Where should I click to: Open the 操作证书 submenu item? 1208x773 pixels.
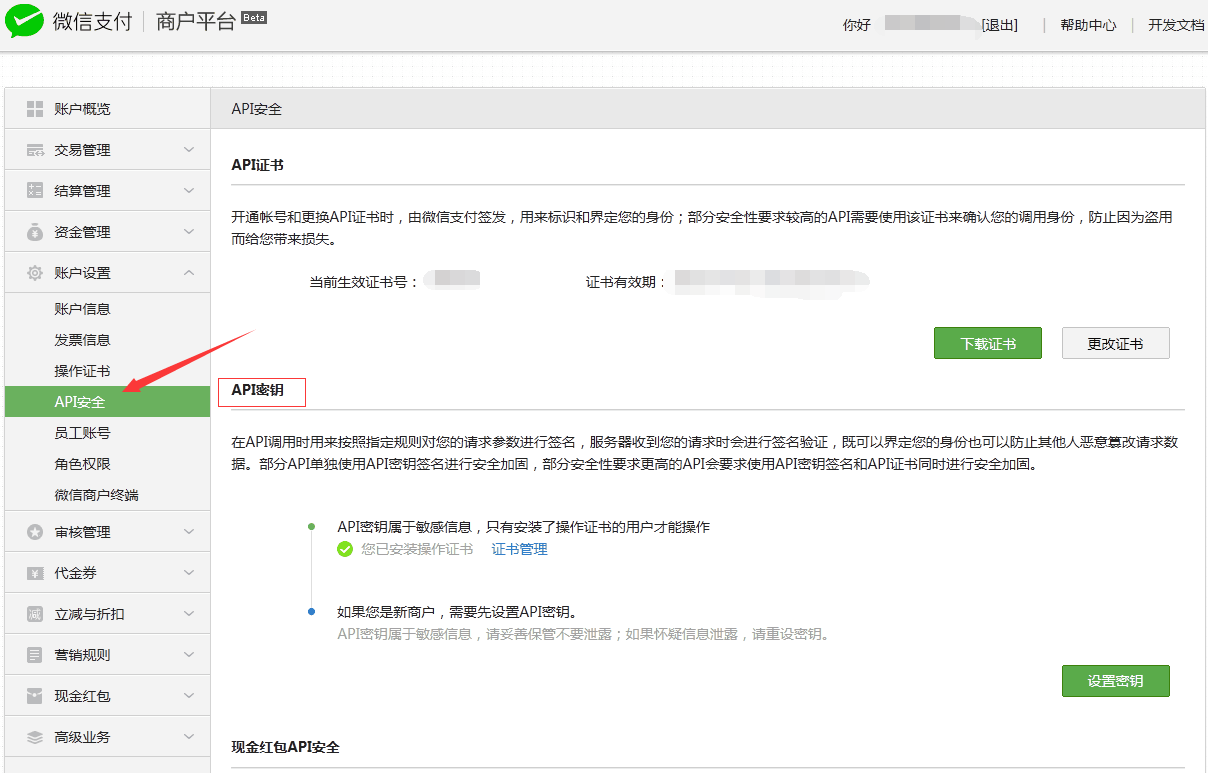pos(82,371)
